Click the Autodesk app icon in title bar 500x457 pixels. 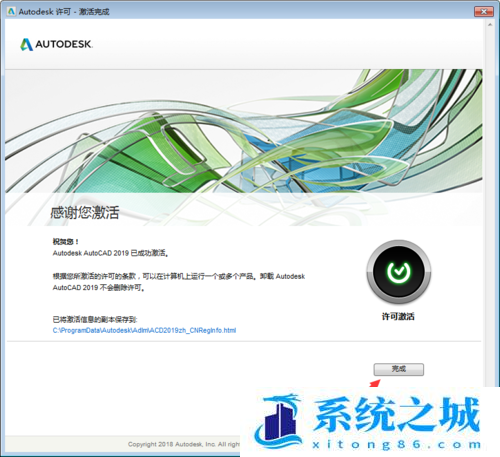pos(11,11)
